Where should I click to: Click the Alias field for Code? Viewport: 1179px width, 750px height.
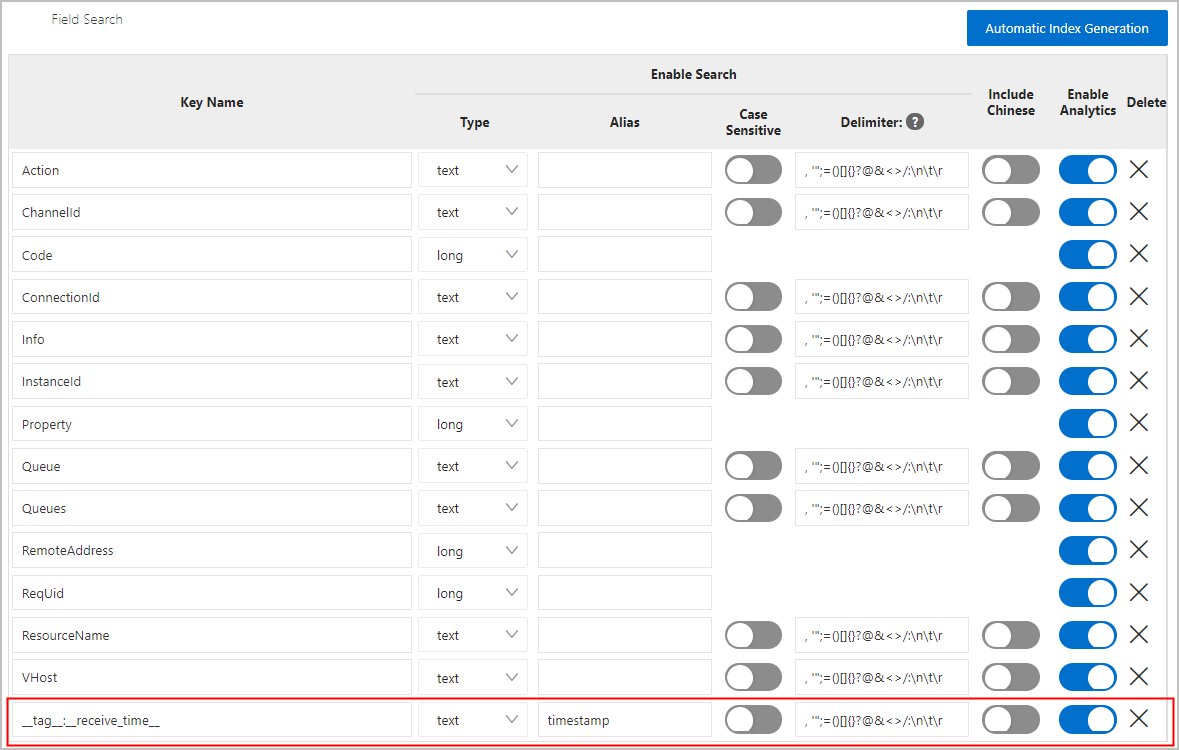click(625, 254)
